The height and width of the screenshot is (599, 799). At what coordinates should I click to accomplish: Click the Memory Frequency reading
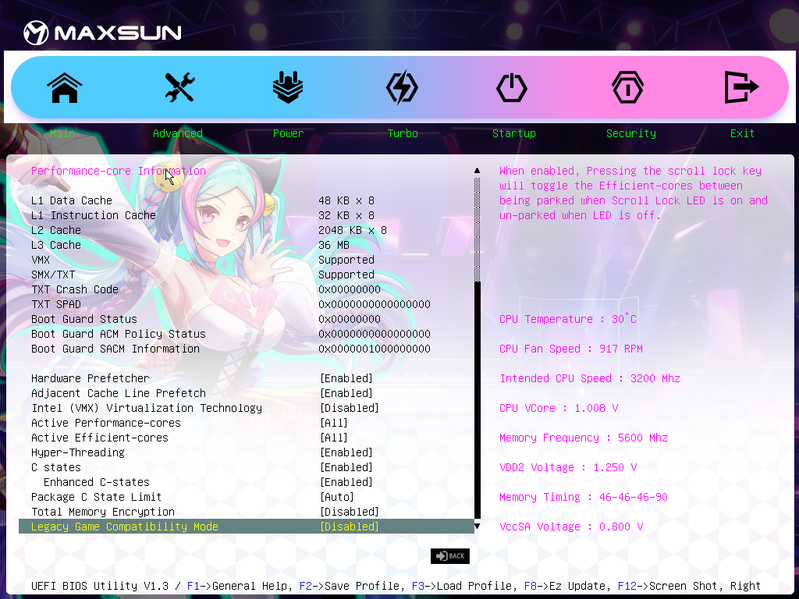click(x=583, y=438)
